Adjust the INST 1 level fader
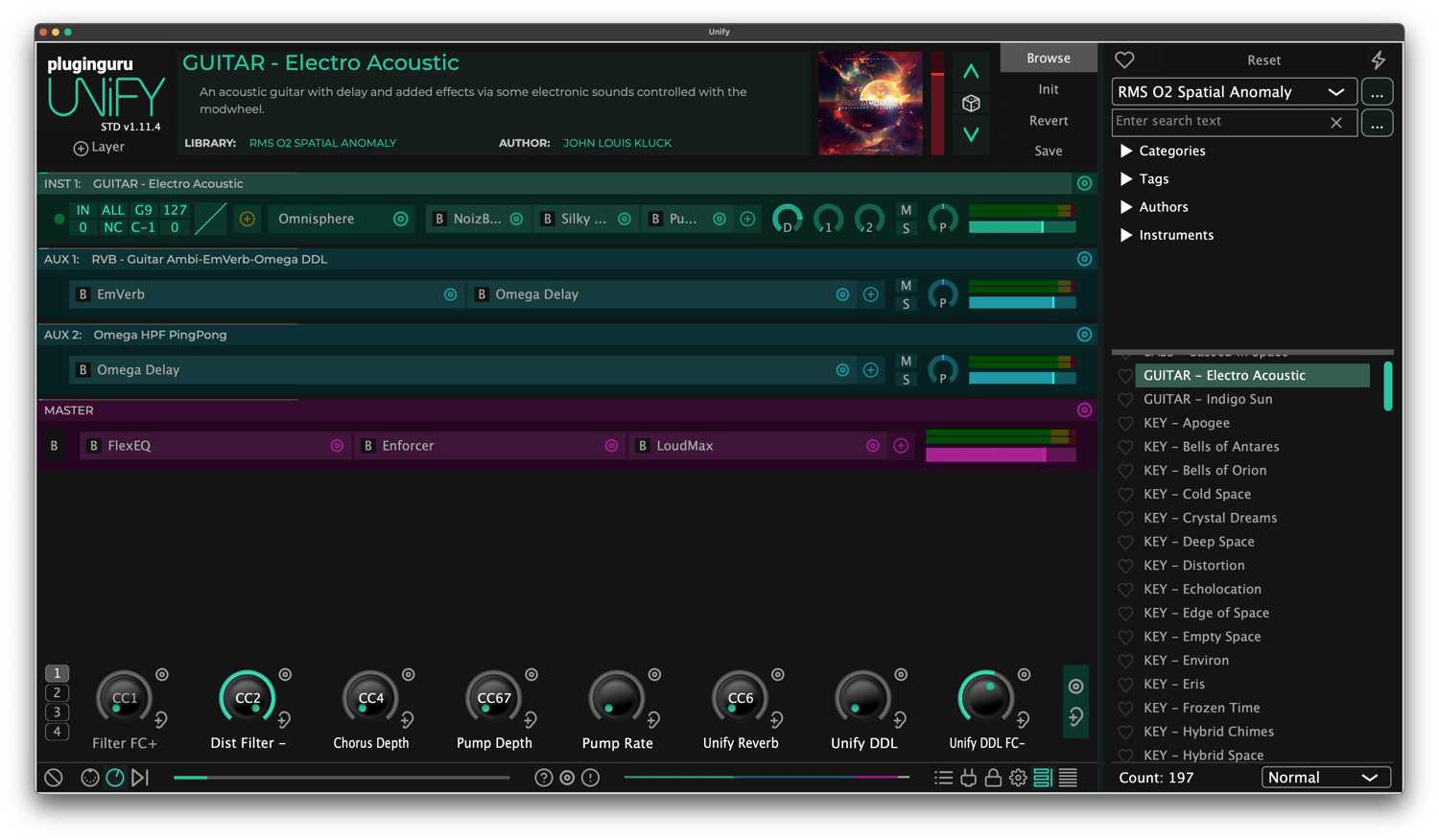The width and height of the screenshot is (1439, 840). tap(1022, 227)
